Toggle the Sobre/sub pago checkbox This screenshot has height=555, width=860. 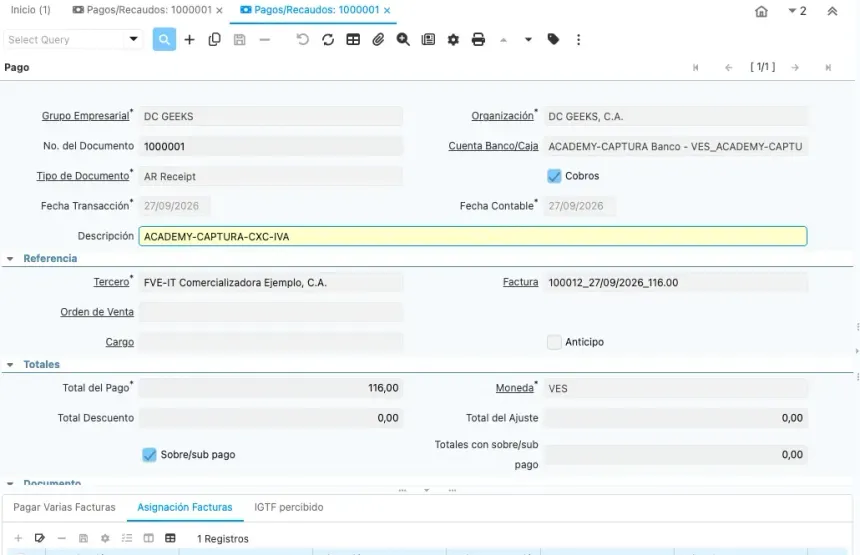click(x=149, y=455)
